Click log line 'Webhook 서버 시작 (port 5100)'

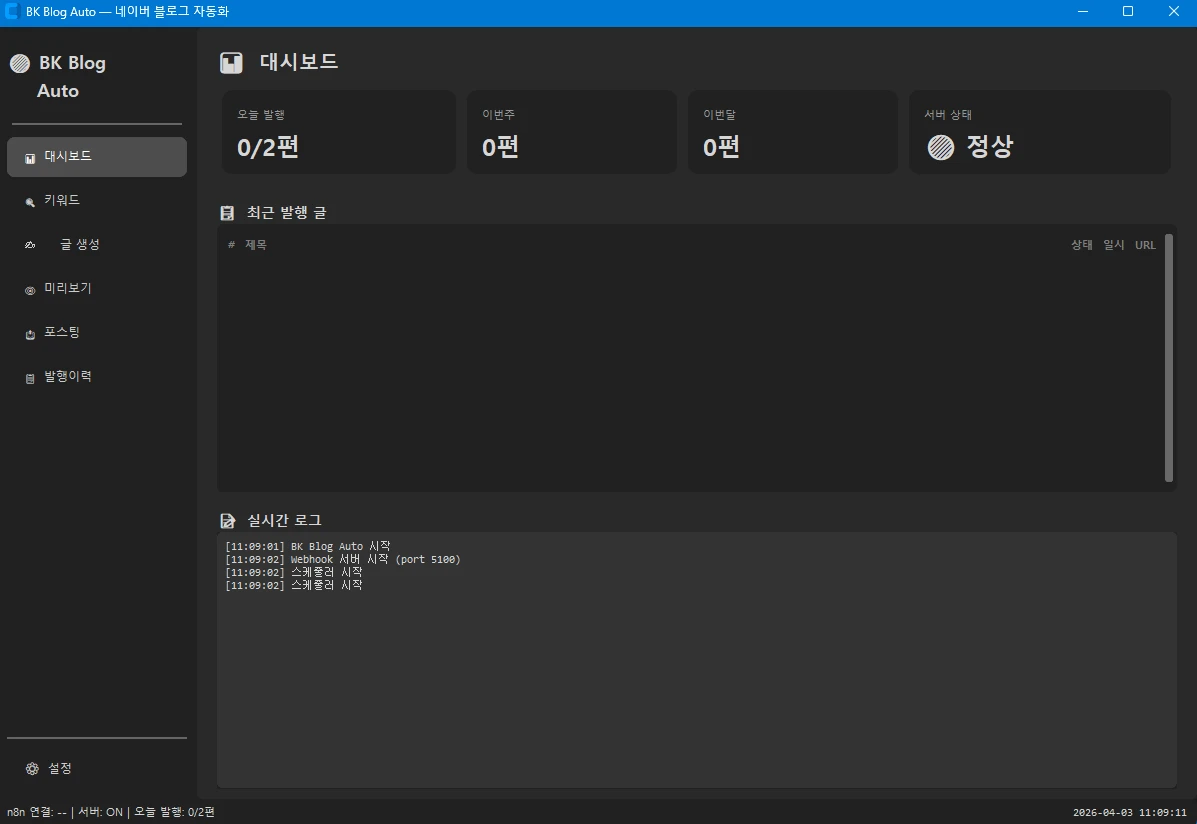tap(343, 560)
